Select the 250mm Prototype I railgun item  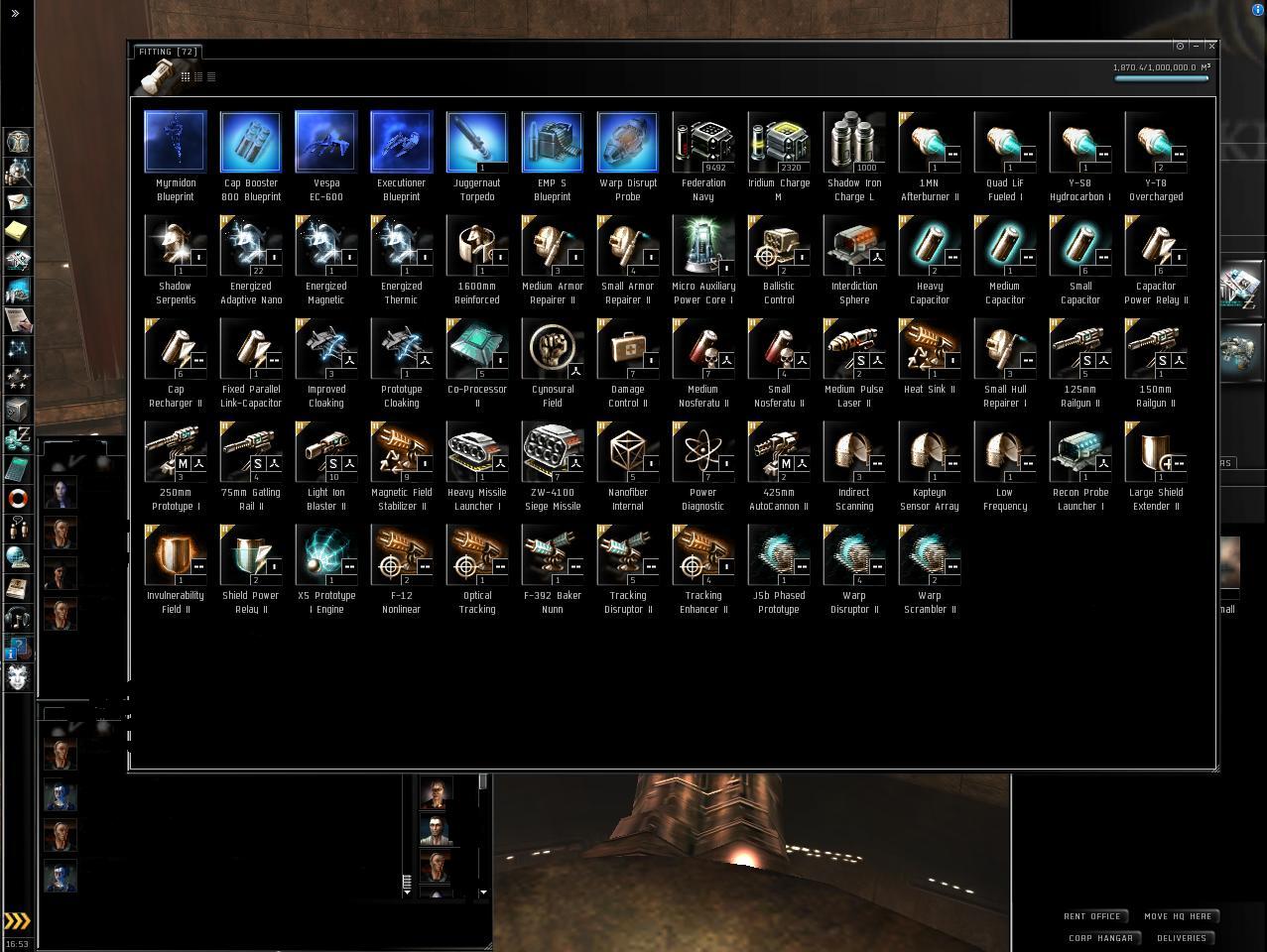pos(176,464)
